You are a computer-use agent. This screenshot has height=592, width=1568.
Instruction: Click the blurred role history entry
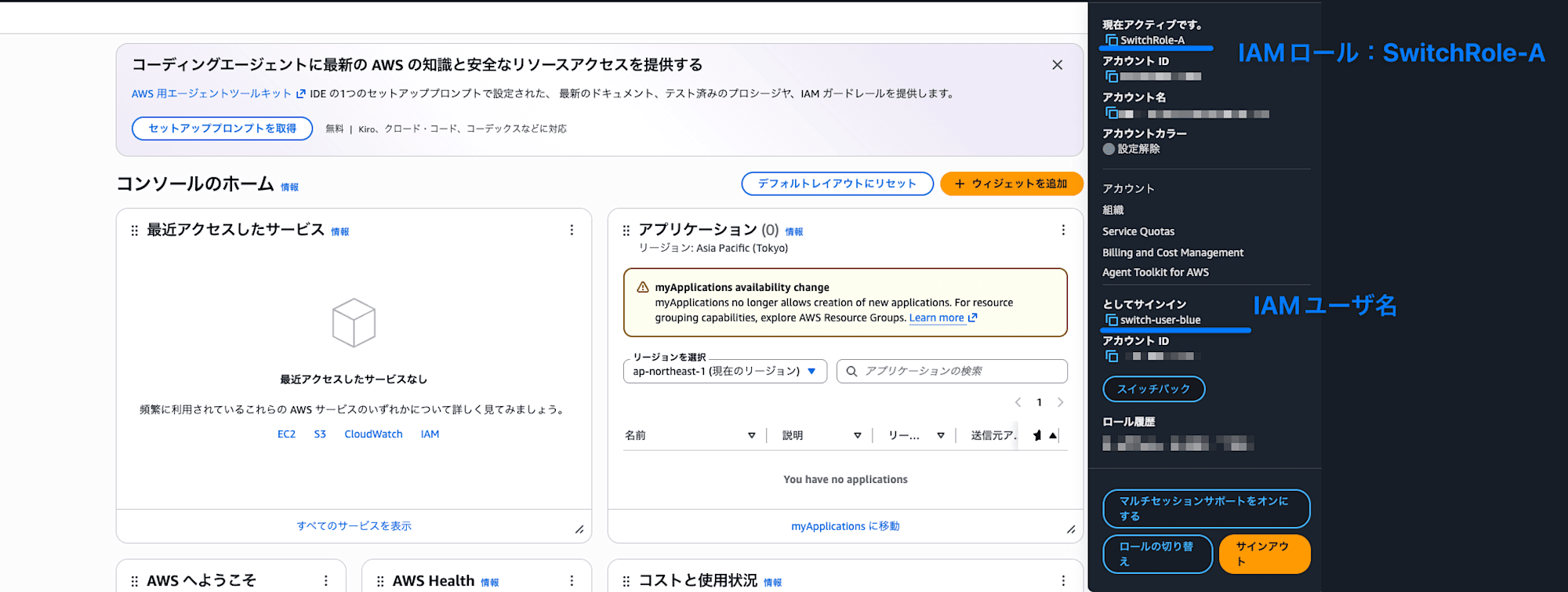pyautogui.click(x=1178, y=444)
